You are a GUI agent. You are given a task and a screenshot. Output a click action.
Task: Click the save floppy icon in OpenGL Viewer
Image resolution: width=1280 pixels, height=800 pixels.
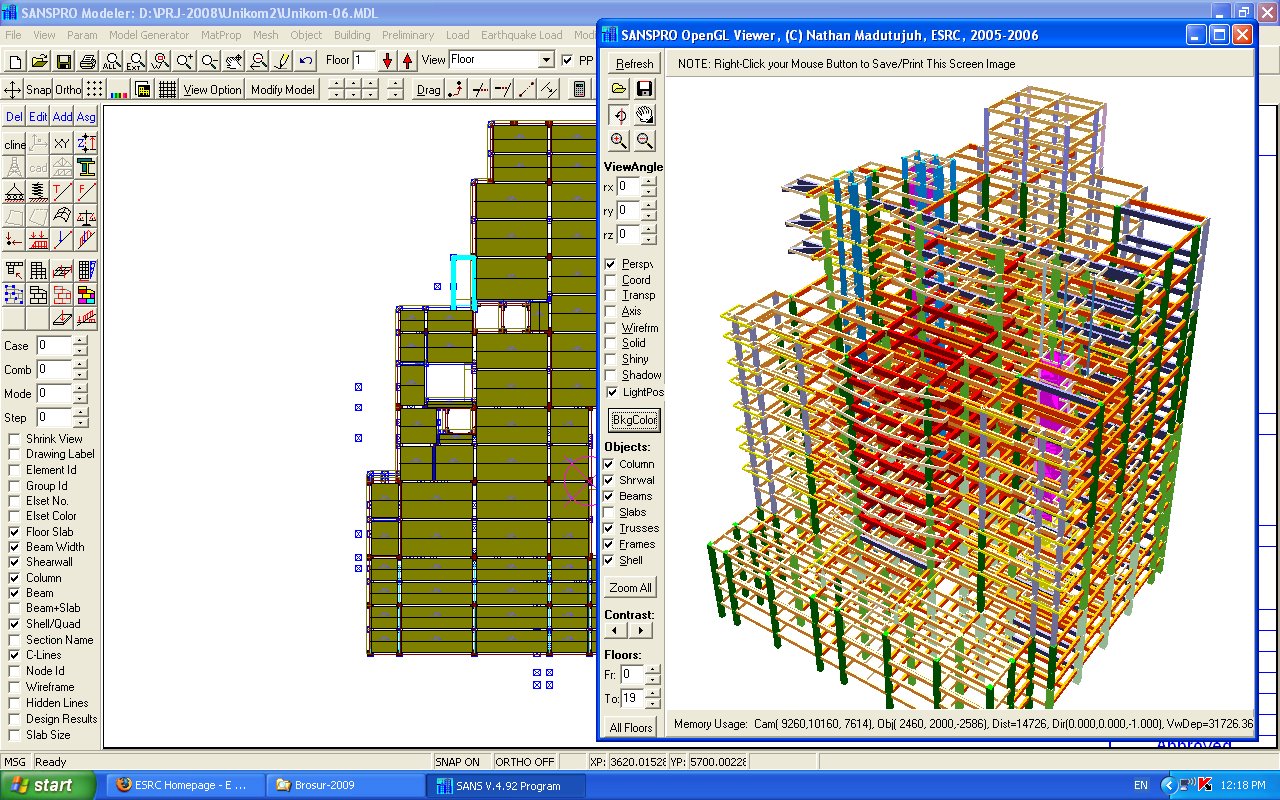click(x=645, y=89)
